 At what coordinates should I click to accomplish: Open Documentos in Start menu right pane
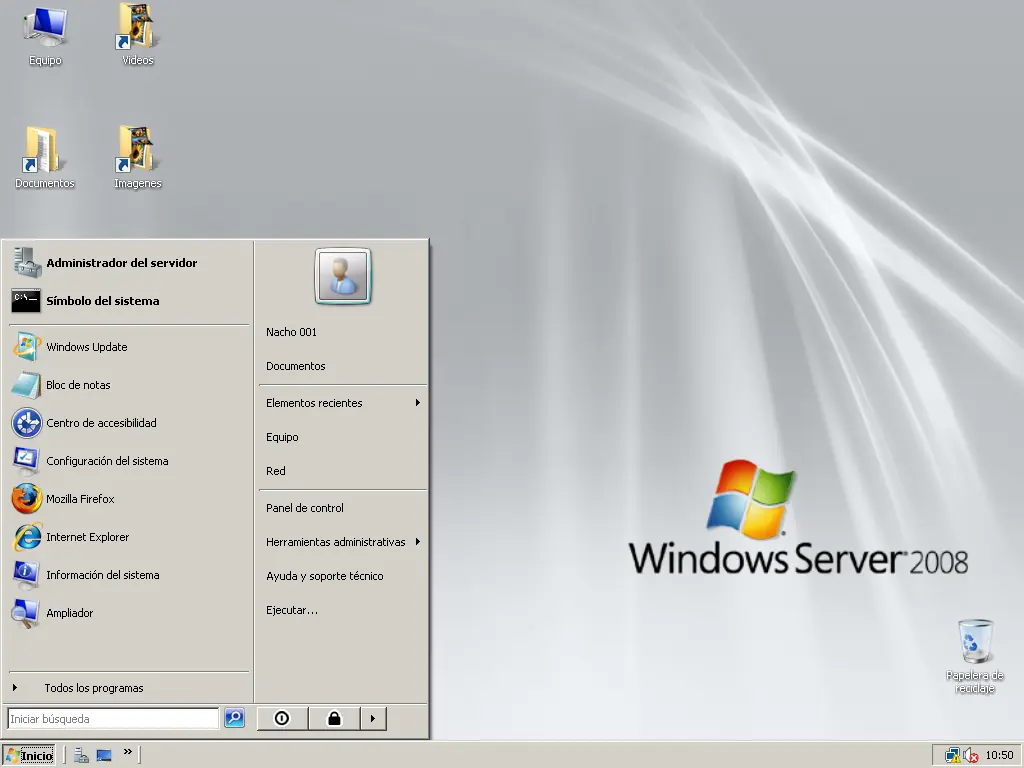[x=343, y=366]
